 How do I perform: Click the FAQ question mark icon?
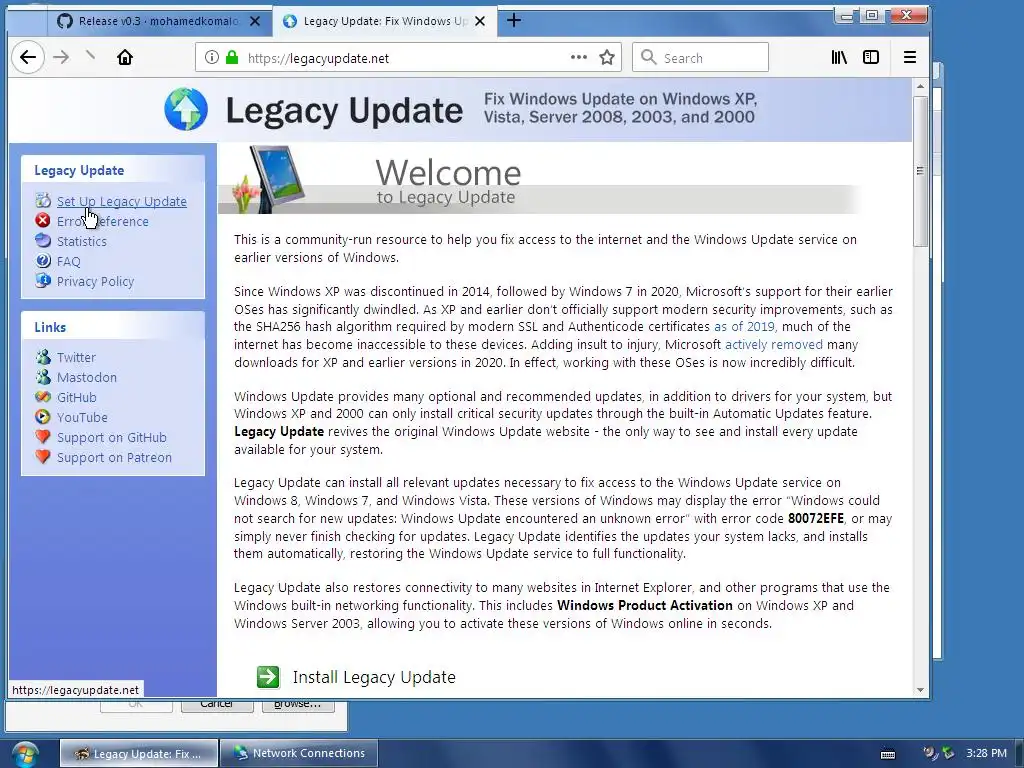[x=43, y=261]
